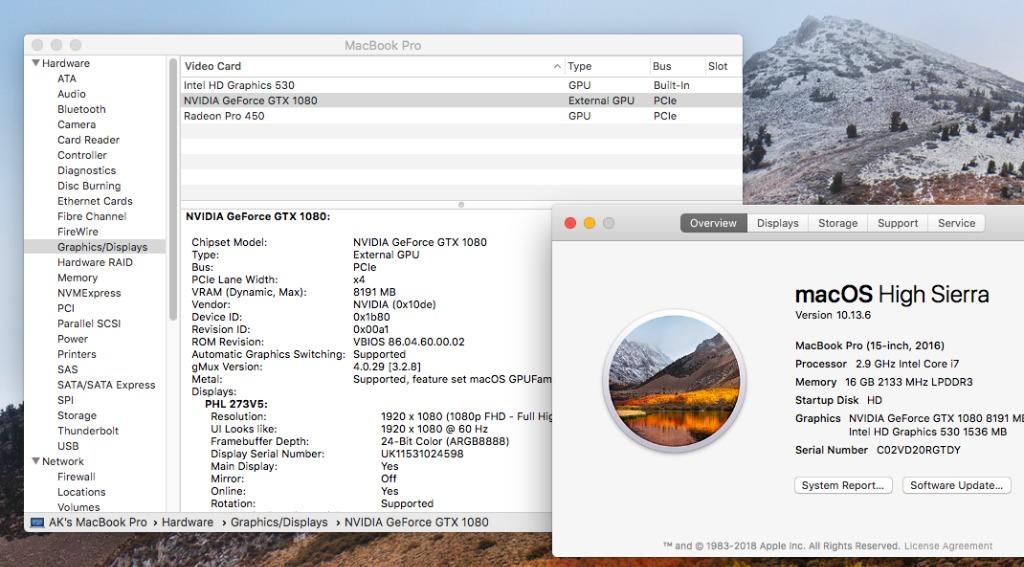Select USB in the sidebar

(x=68, y=446)
